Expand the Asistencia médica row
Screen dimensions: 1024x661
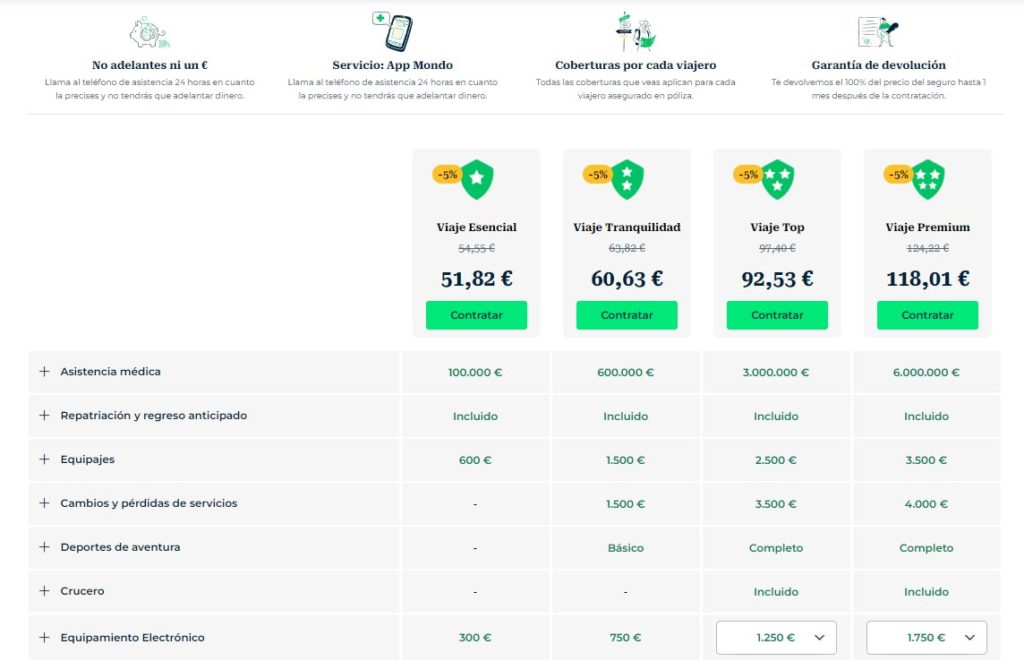point(44,372)
